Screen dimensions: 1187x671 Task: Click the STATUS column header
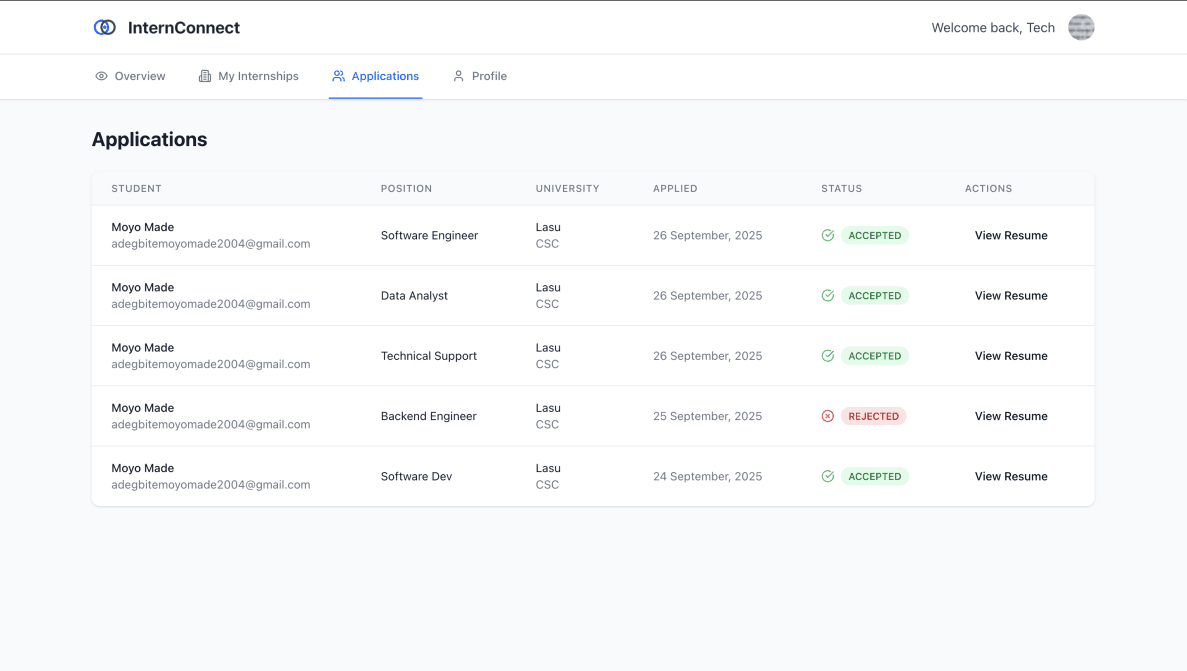click(842, 189)
